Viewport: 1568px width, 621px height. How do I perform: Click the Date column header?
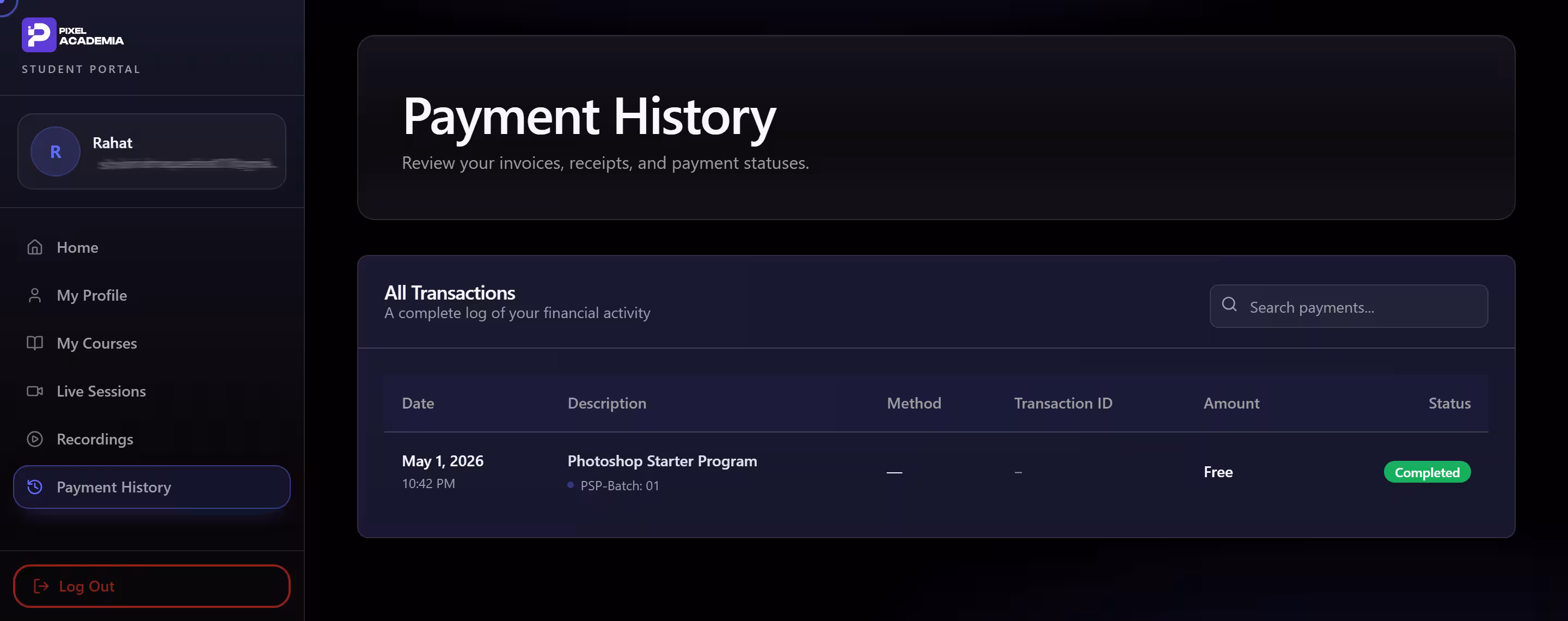click(x=418, y=403)
